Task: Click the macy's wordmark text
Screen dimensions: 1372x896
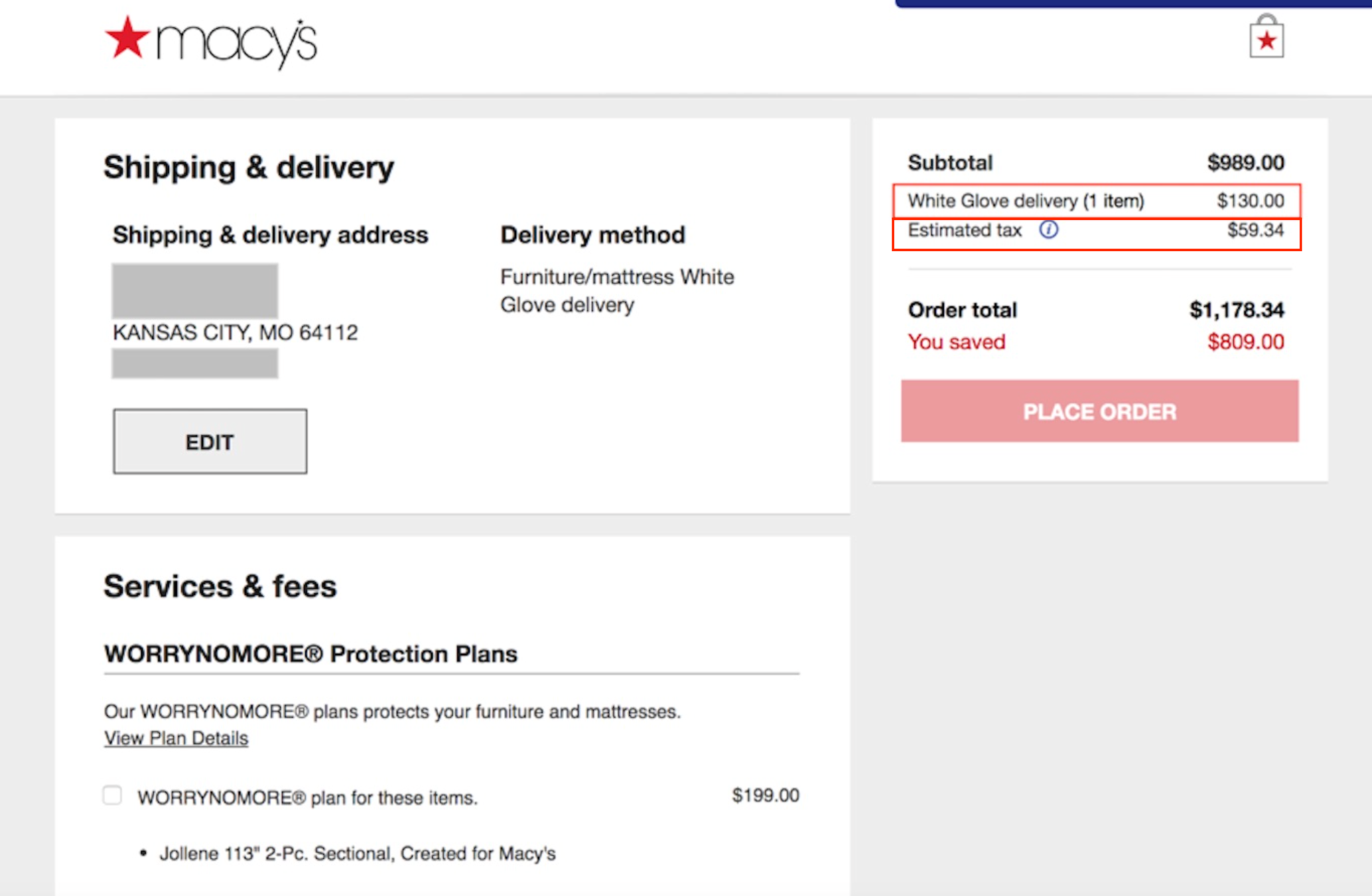Action: click(x=236, y=43)
